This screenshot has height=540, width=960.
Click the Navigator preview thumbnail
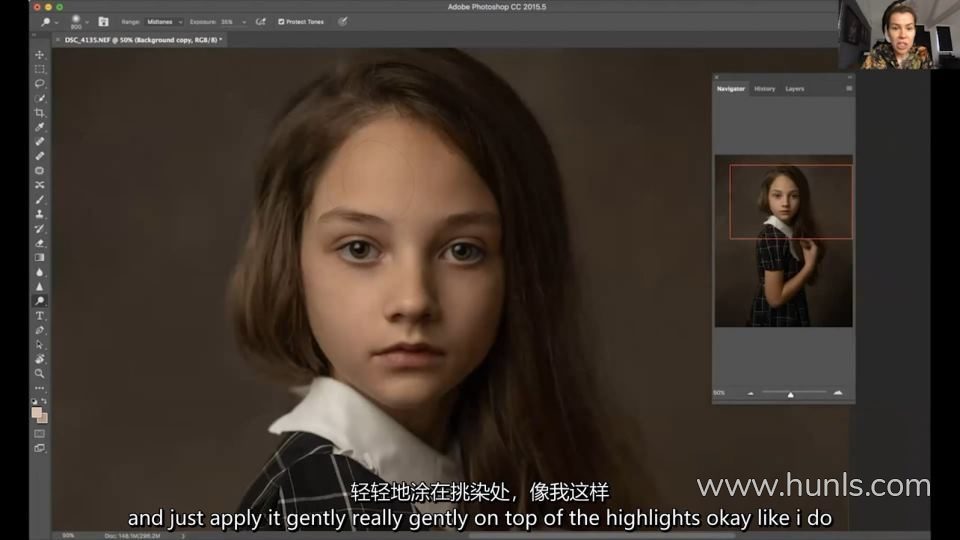784,241
